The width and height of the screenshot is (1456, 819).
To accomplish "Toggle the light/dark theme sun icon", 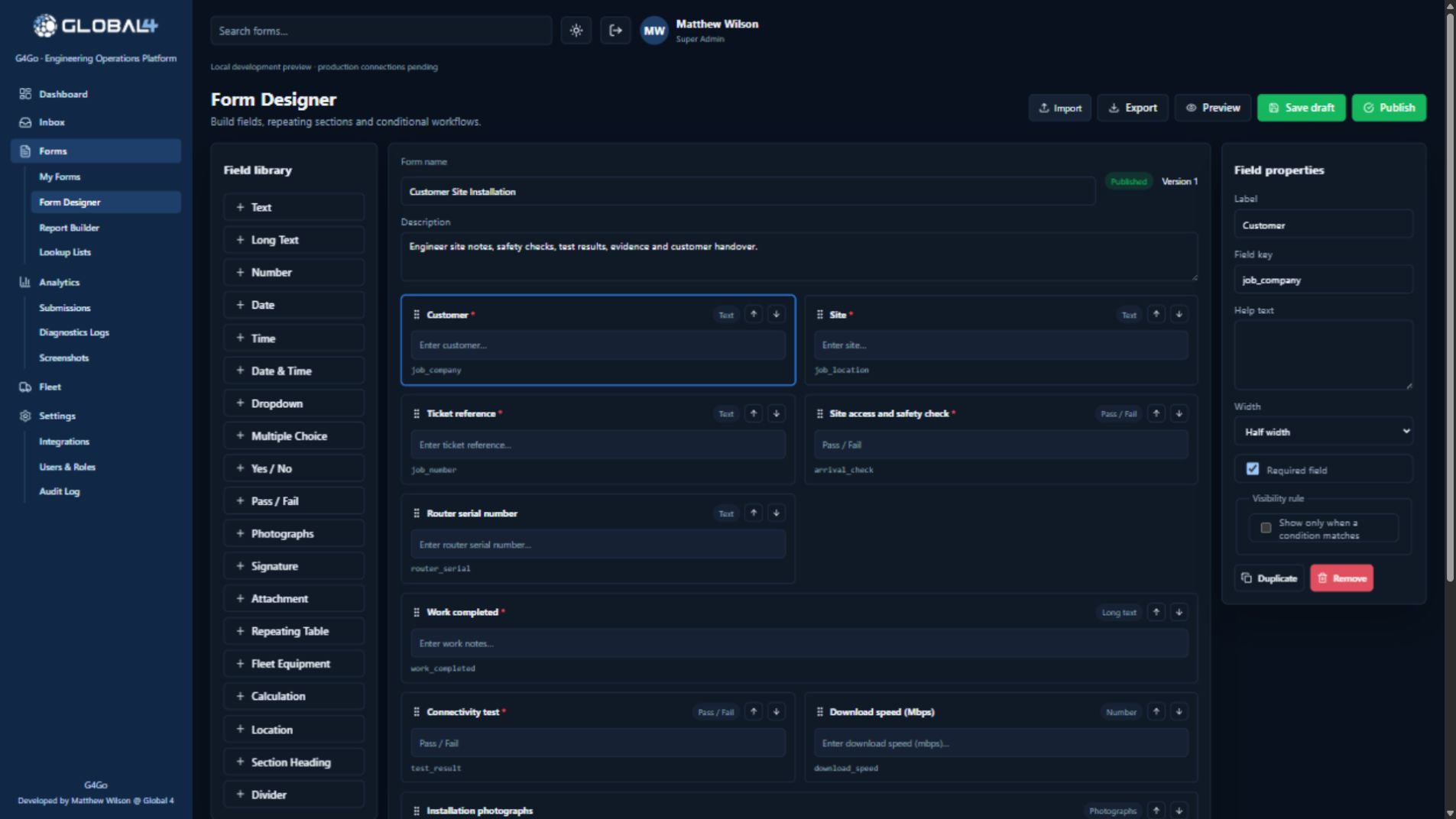I will click(576, 31).
